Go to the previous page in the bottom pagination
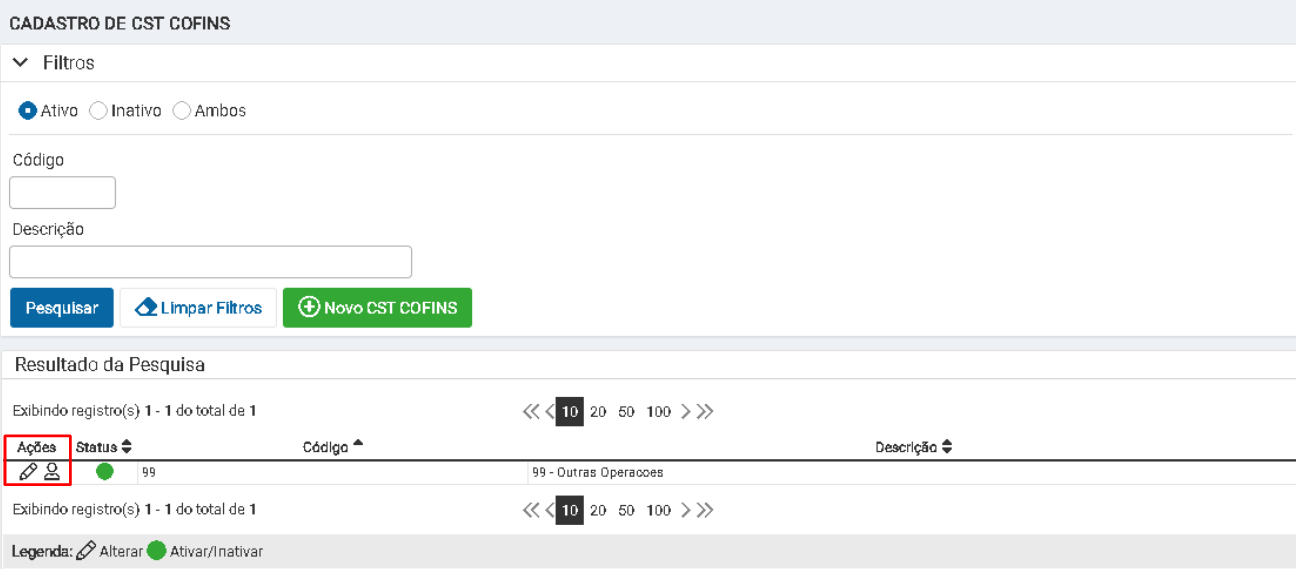 pos(549,510)
